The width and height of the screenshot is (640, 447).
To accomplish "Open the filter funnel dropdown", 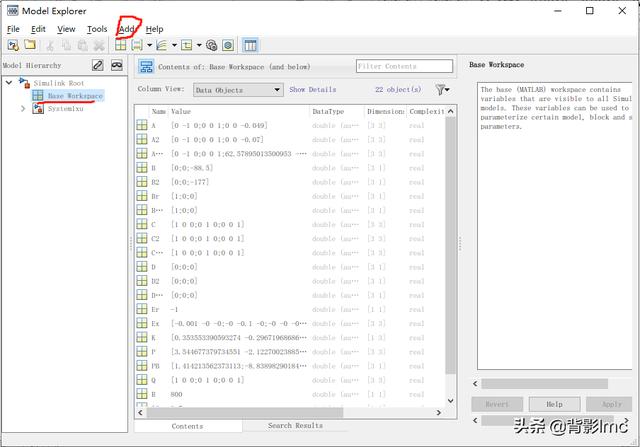I will 442,89.
